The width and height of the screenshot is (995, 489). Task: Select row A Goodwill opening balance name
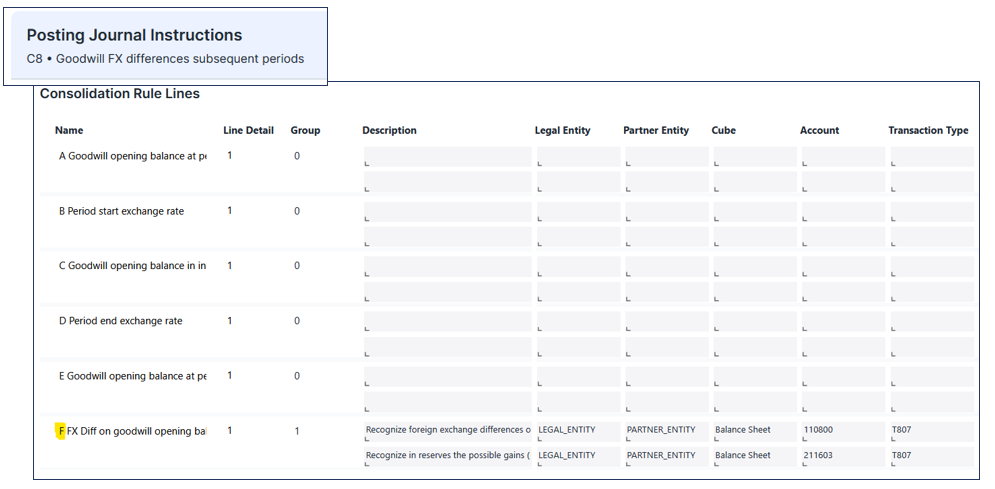(x=132, y=156)
